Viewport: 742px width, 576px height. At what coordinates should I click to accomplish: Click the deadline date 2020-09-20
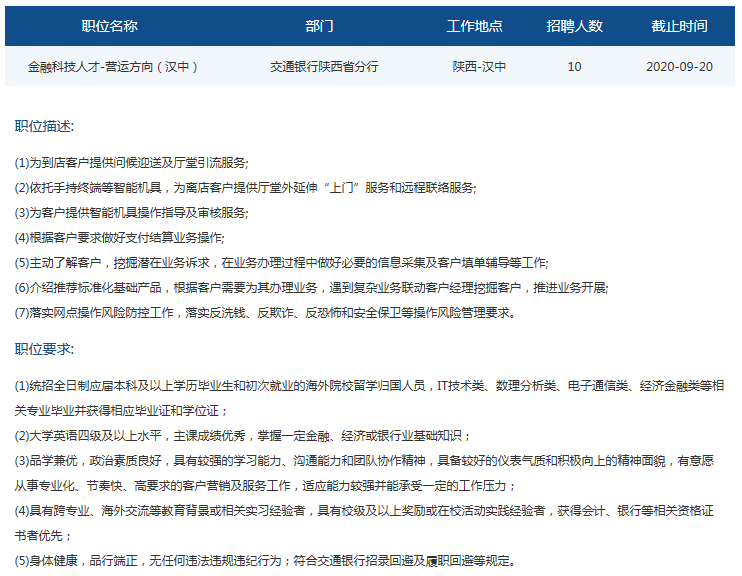(680, 67)
